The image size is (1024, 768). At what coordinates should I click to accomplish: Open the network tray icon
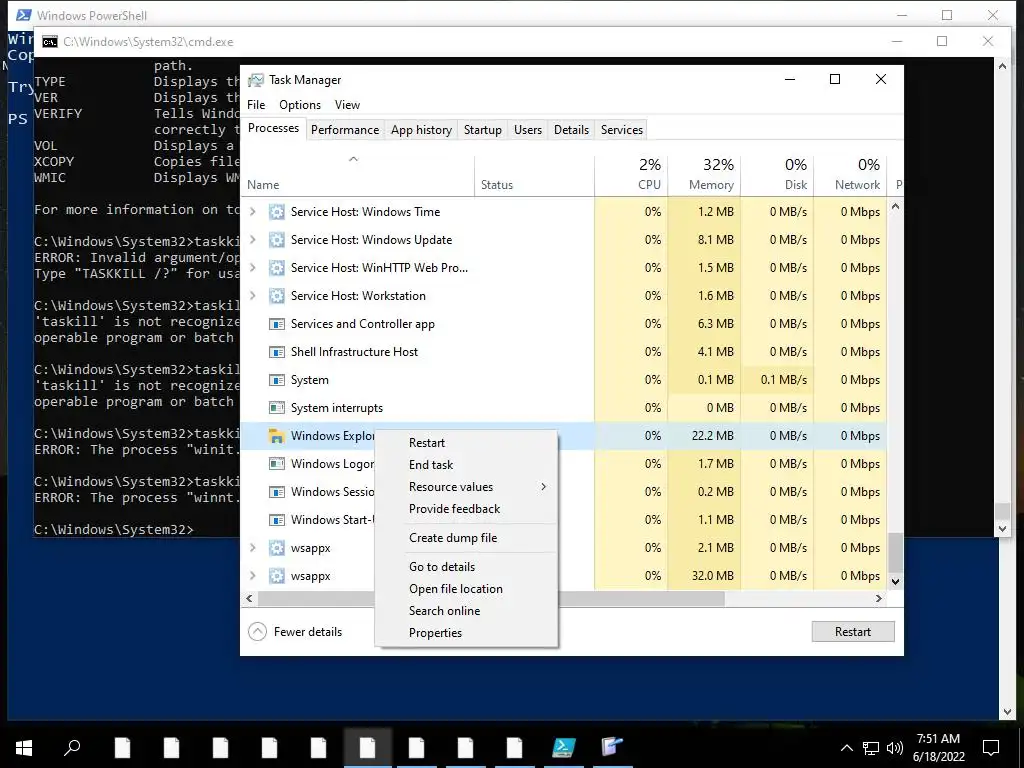(871, 748)
